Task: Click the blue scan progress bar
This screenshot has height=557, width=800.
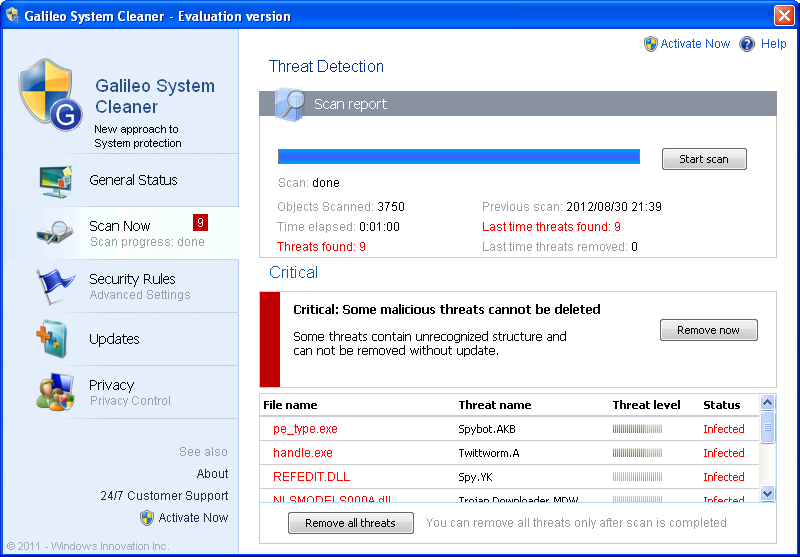Action: [459, 157]
